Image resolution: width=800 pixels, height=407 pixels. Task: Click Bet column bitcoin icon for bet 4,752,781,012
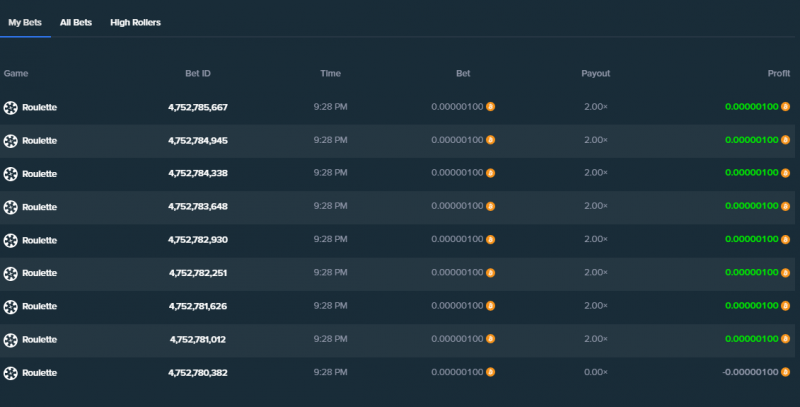490,339
